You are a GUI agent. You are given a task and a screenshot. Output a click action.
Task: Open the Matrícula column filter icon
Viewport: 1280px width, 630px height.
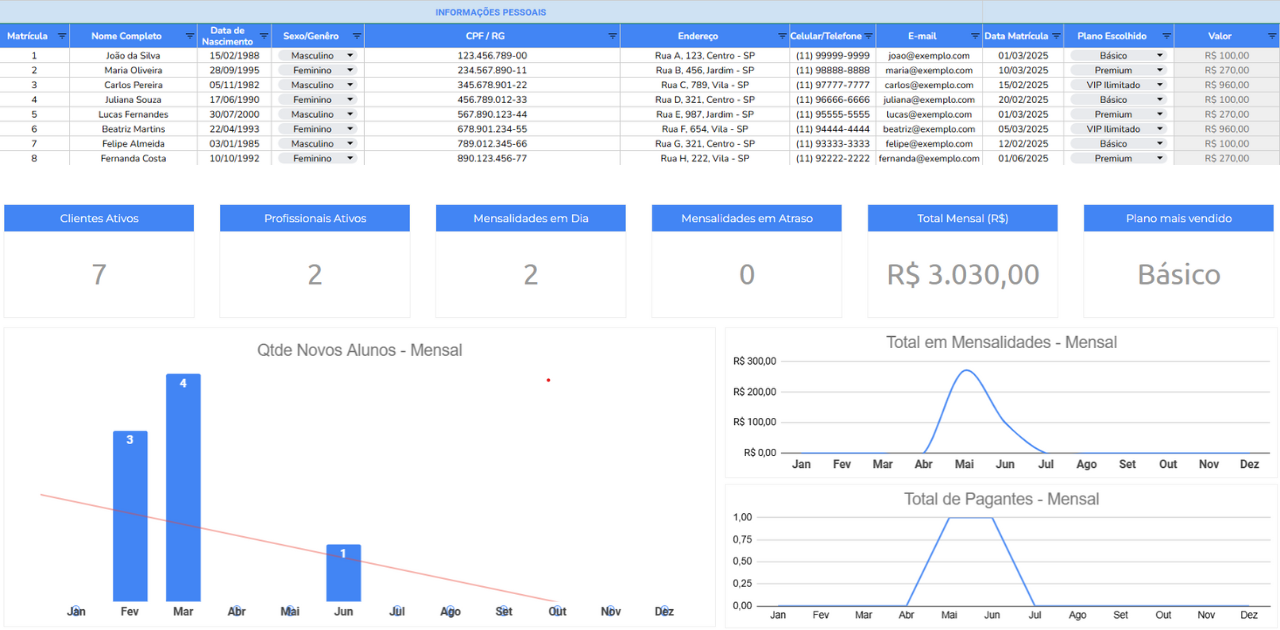(62, 36)
